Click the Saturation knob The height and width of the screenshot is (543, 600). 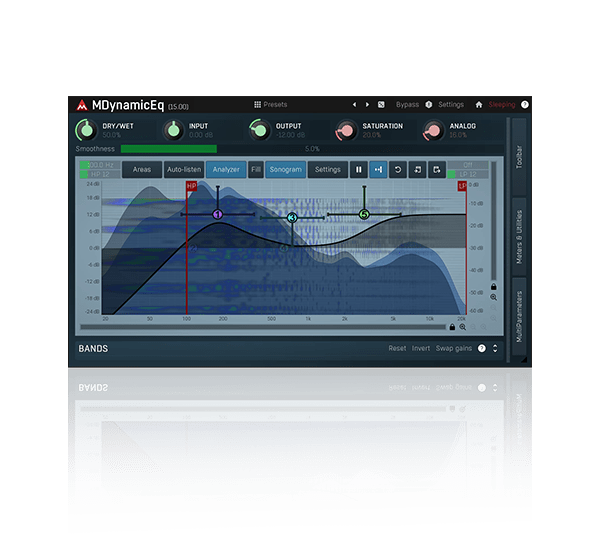click(346, 130)
